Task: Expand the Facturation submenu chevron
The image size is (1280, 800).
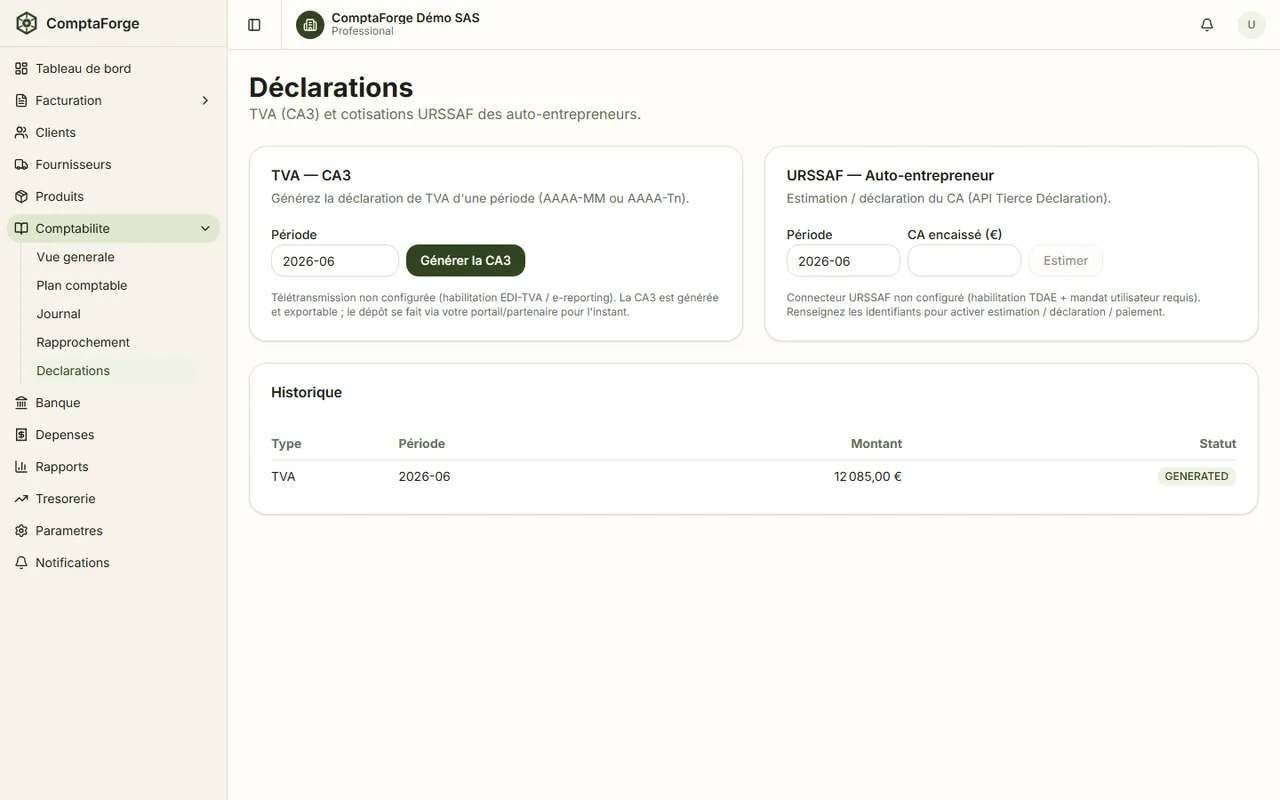Action: (205, 100)
